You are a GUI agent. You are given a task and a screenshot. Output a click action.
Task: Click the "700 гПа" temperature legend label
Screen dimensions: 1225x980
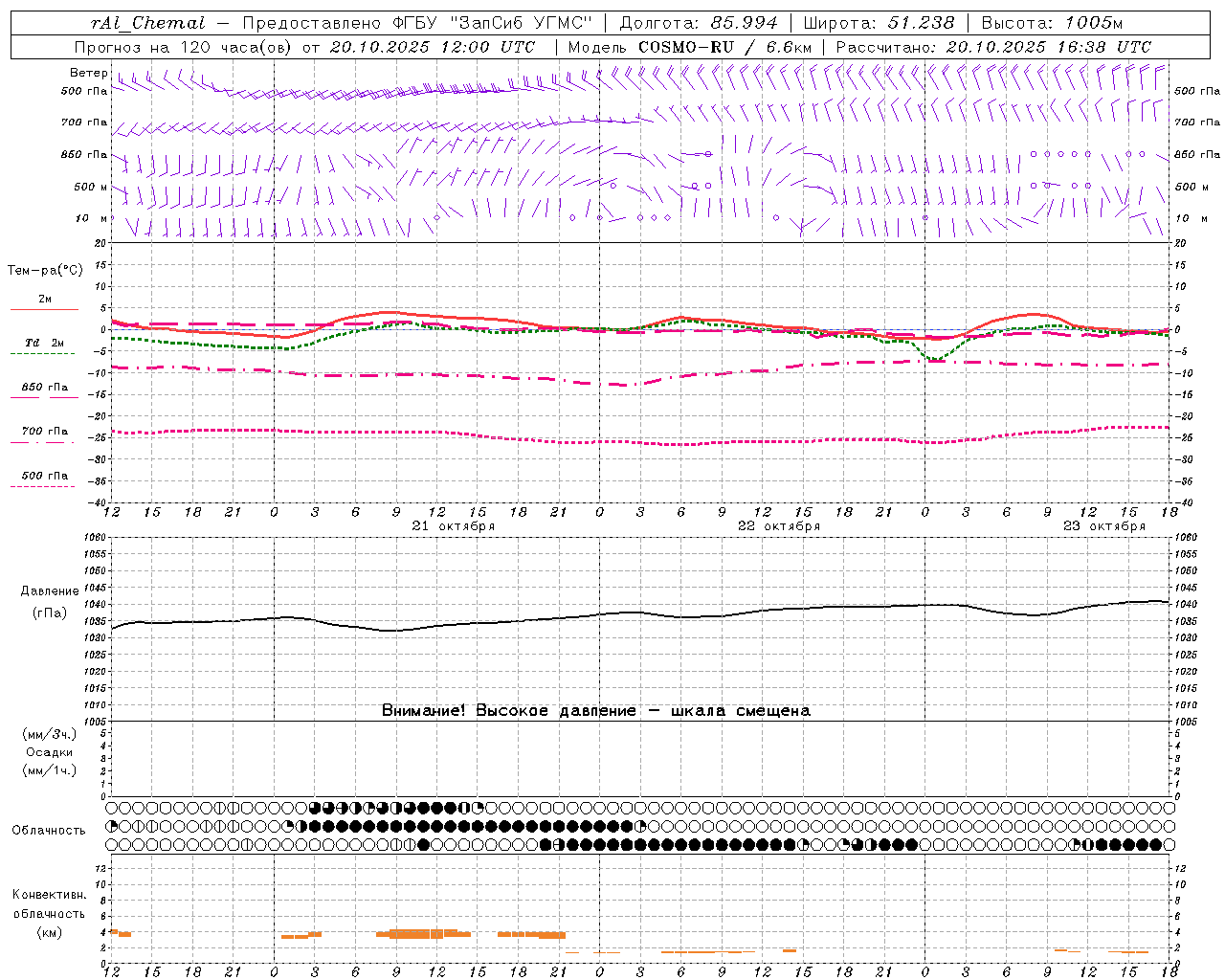45,432
